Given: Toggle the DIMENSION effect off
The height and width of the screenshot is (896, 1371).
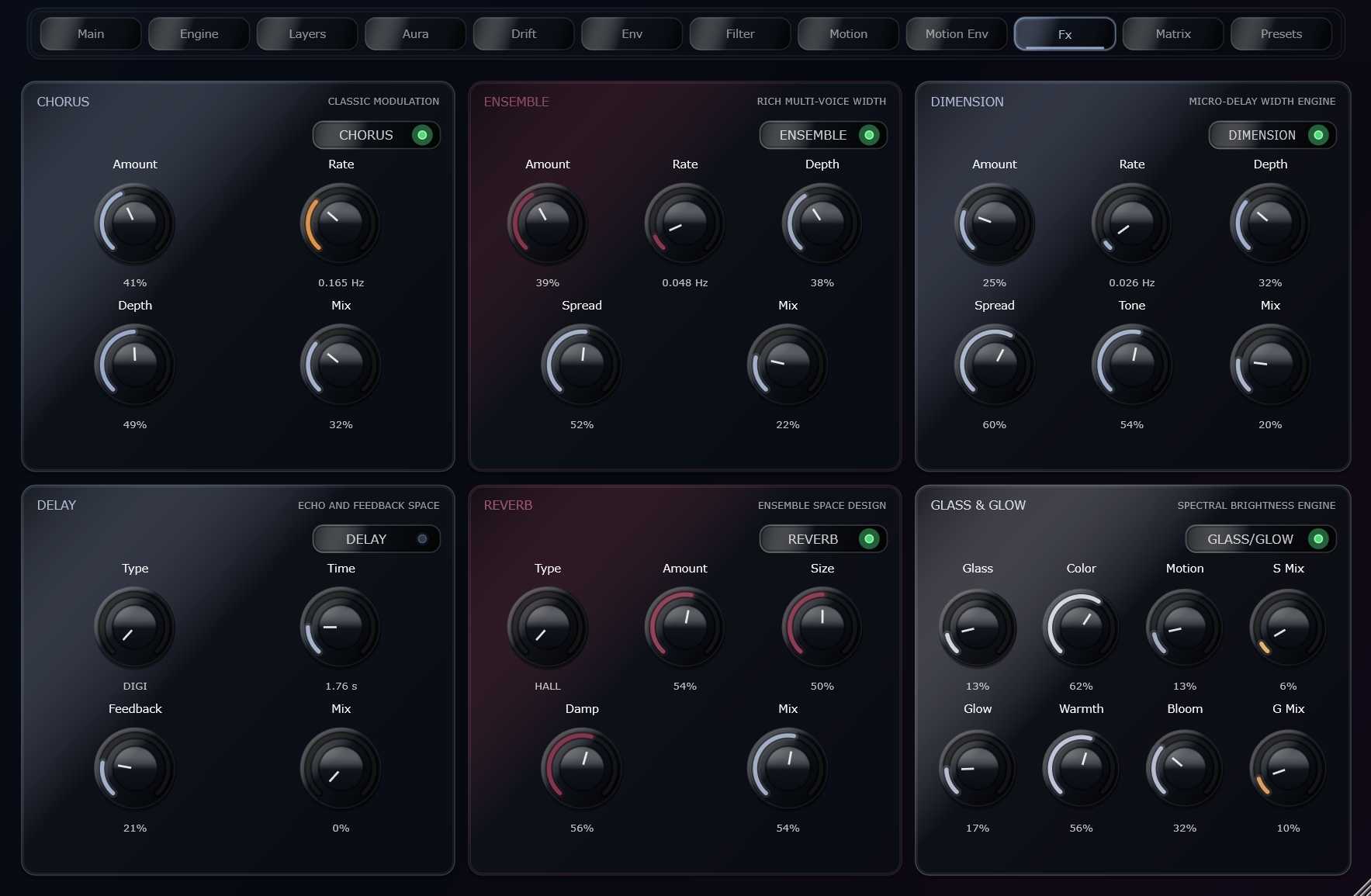Looking at the screenshot, I should tap(1272, 135).
